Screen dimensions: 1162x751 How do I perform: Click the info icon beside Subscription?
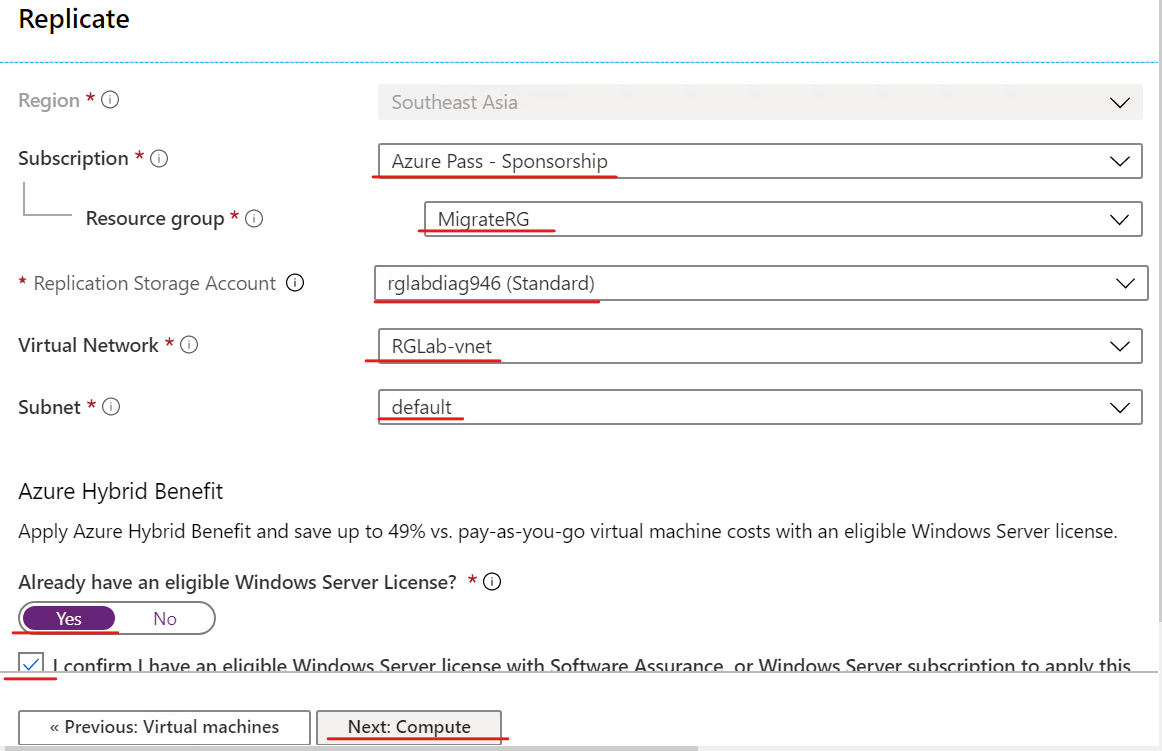159,159
